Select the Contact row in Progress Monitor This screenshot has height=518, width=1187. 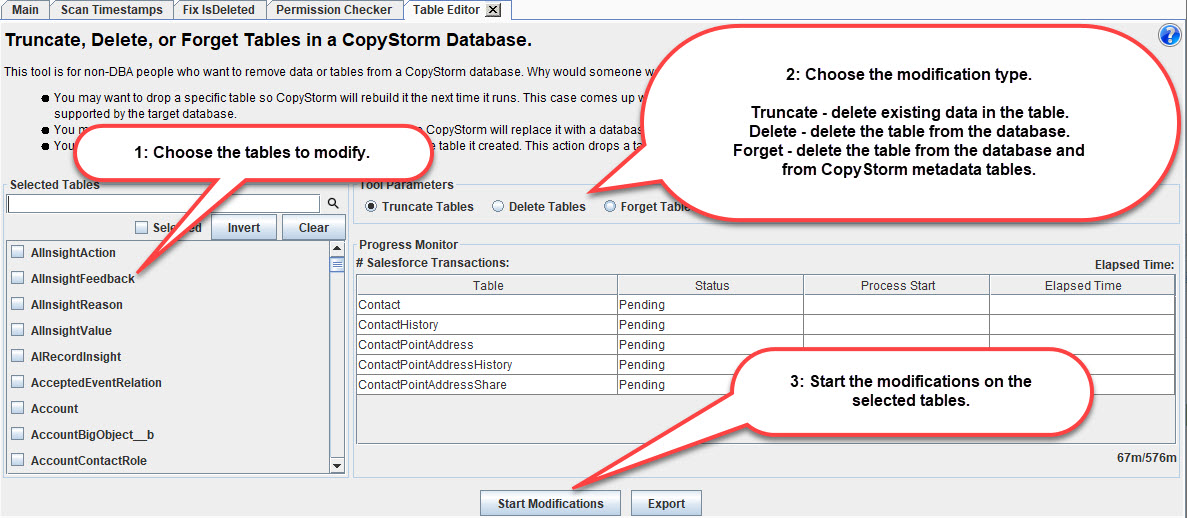point(766,304)
